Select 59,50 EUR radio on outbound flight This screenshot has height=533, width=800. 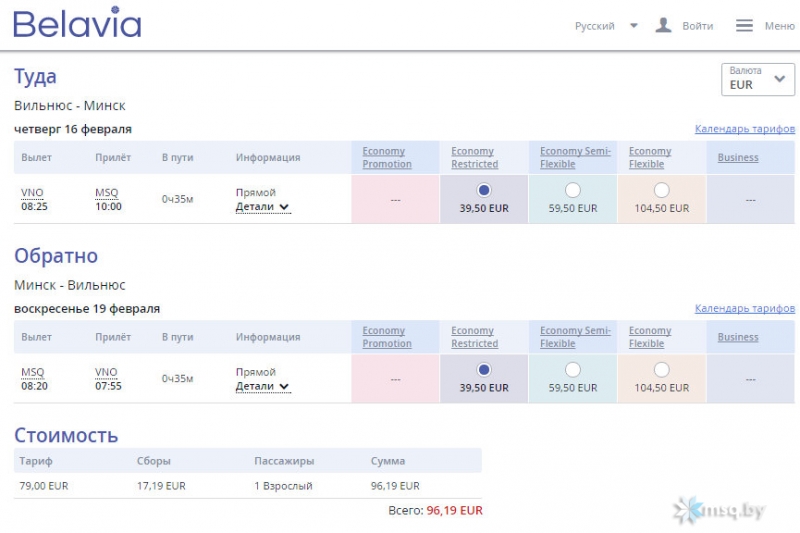tap(572, 190)
